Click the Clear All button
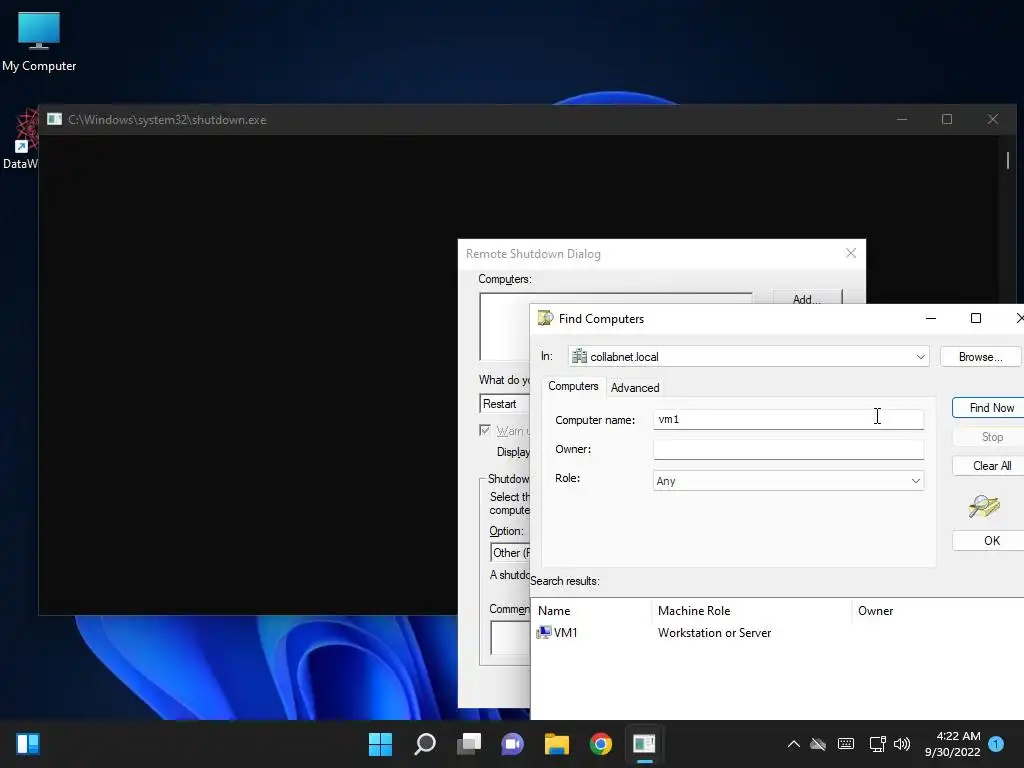This screenshot has height=768, width=1024. pyautogui.click(x=988, y=466)
